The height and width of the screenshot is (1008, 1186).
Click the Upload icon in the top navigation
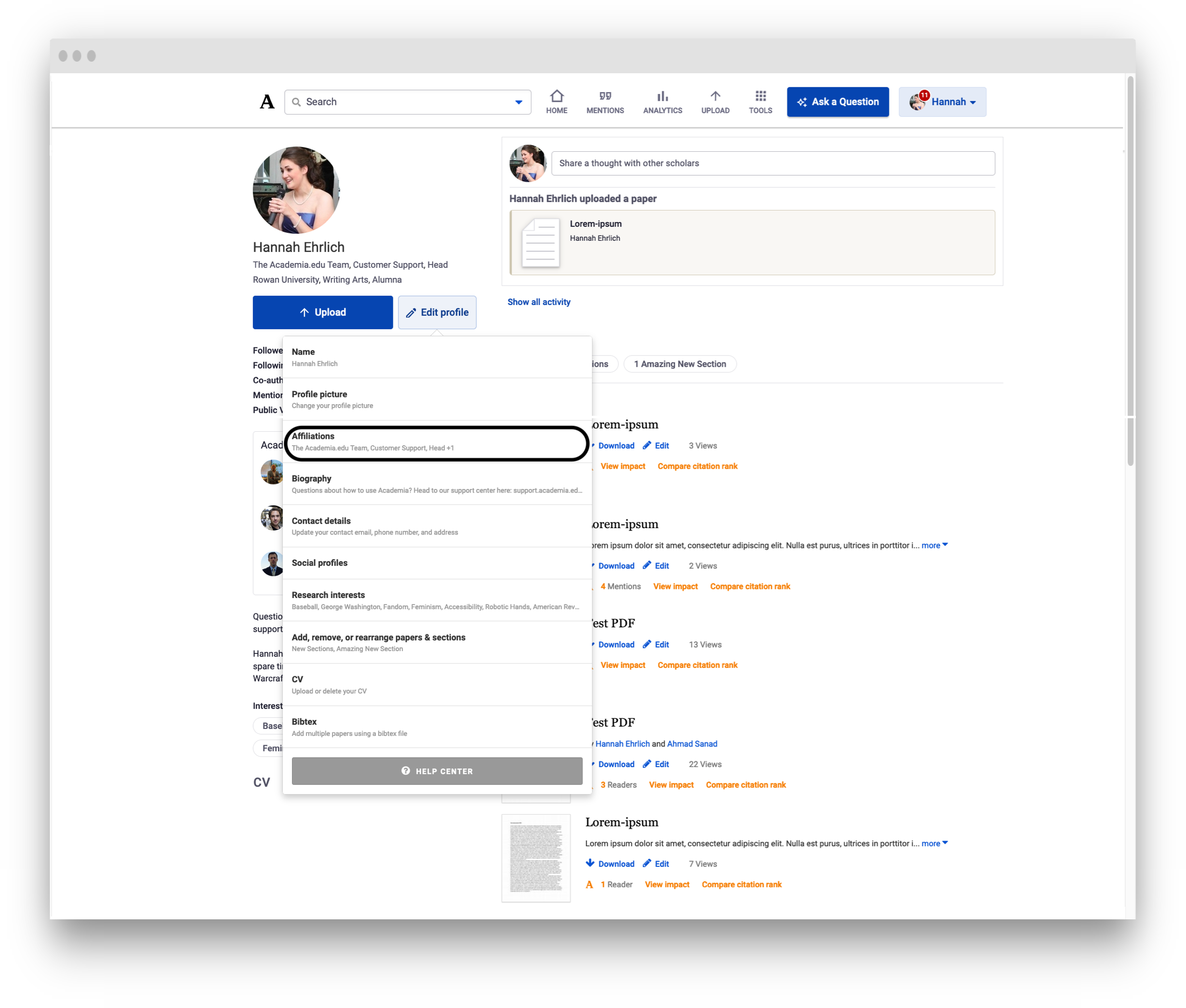coord(715,101)
